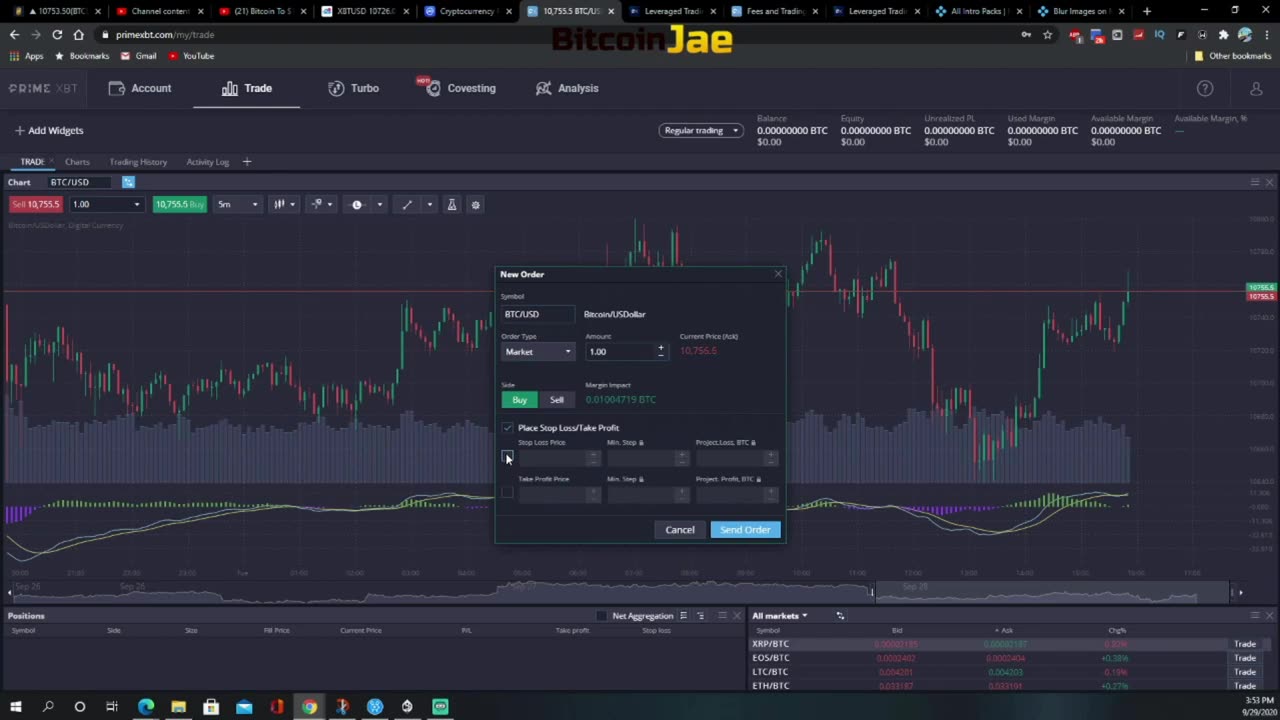Click Trade button for LTC/BTC row
The image size is (1280, 720).
(1245, 672)
